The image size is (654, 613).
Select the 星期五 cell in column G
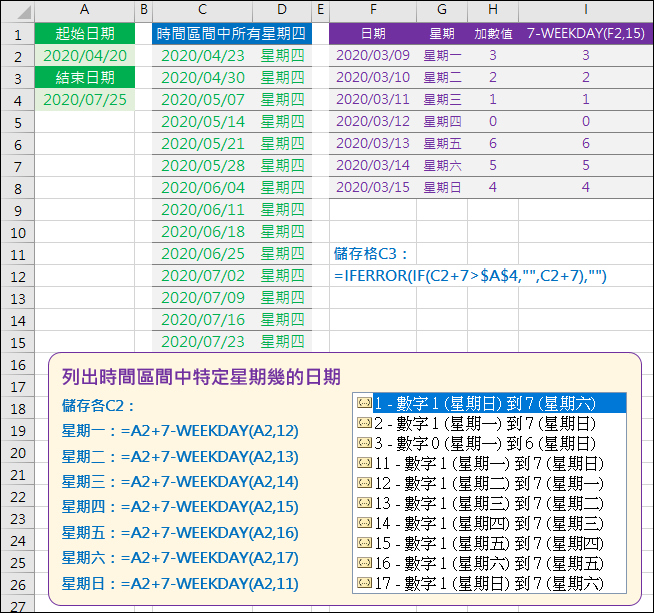442,143
